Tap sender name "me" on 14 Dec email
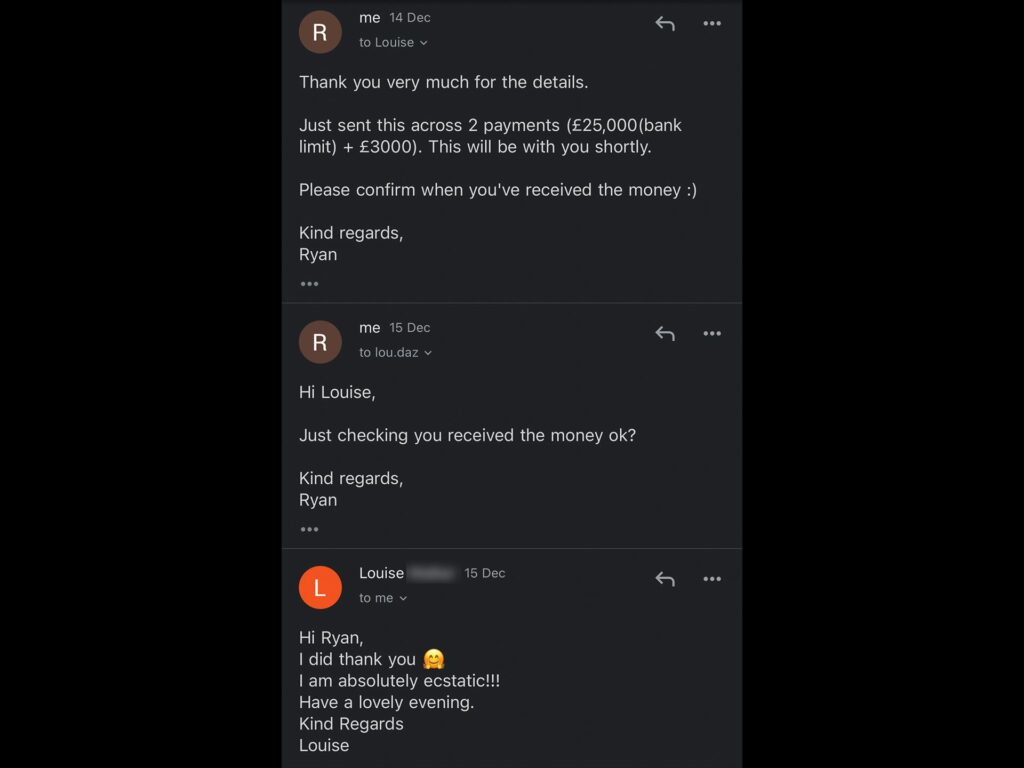1024x768 pixels. 370,18
